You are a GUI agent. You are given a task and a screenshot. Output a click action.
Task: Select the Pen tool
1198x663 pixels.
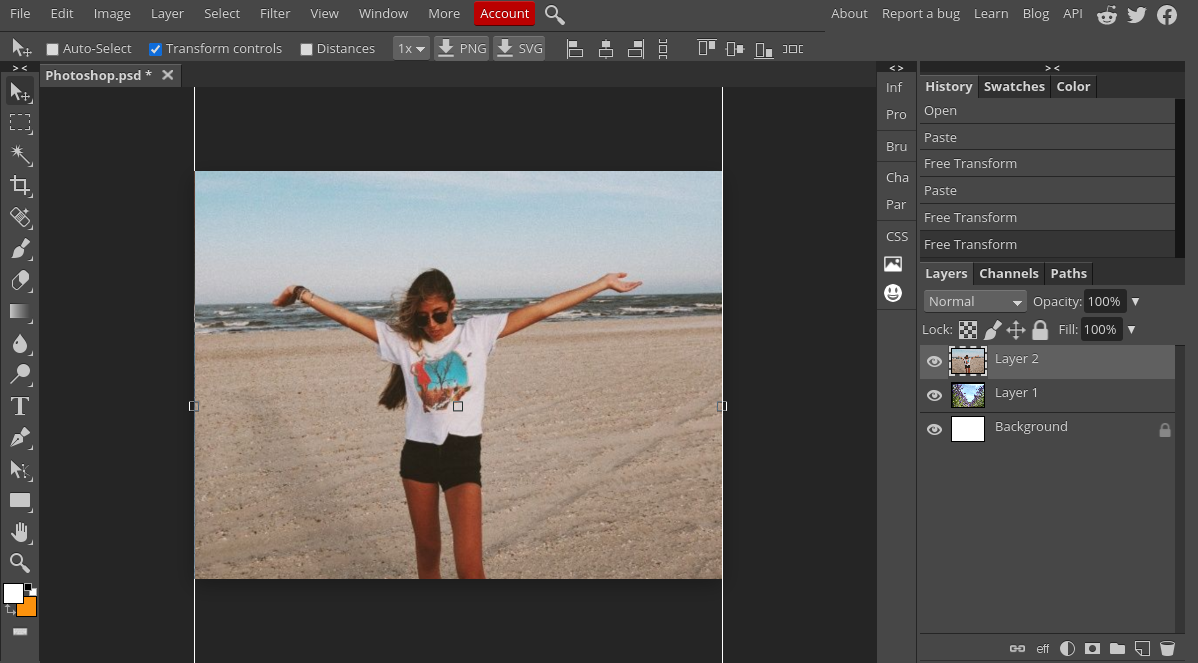[20, 438]
